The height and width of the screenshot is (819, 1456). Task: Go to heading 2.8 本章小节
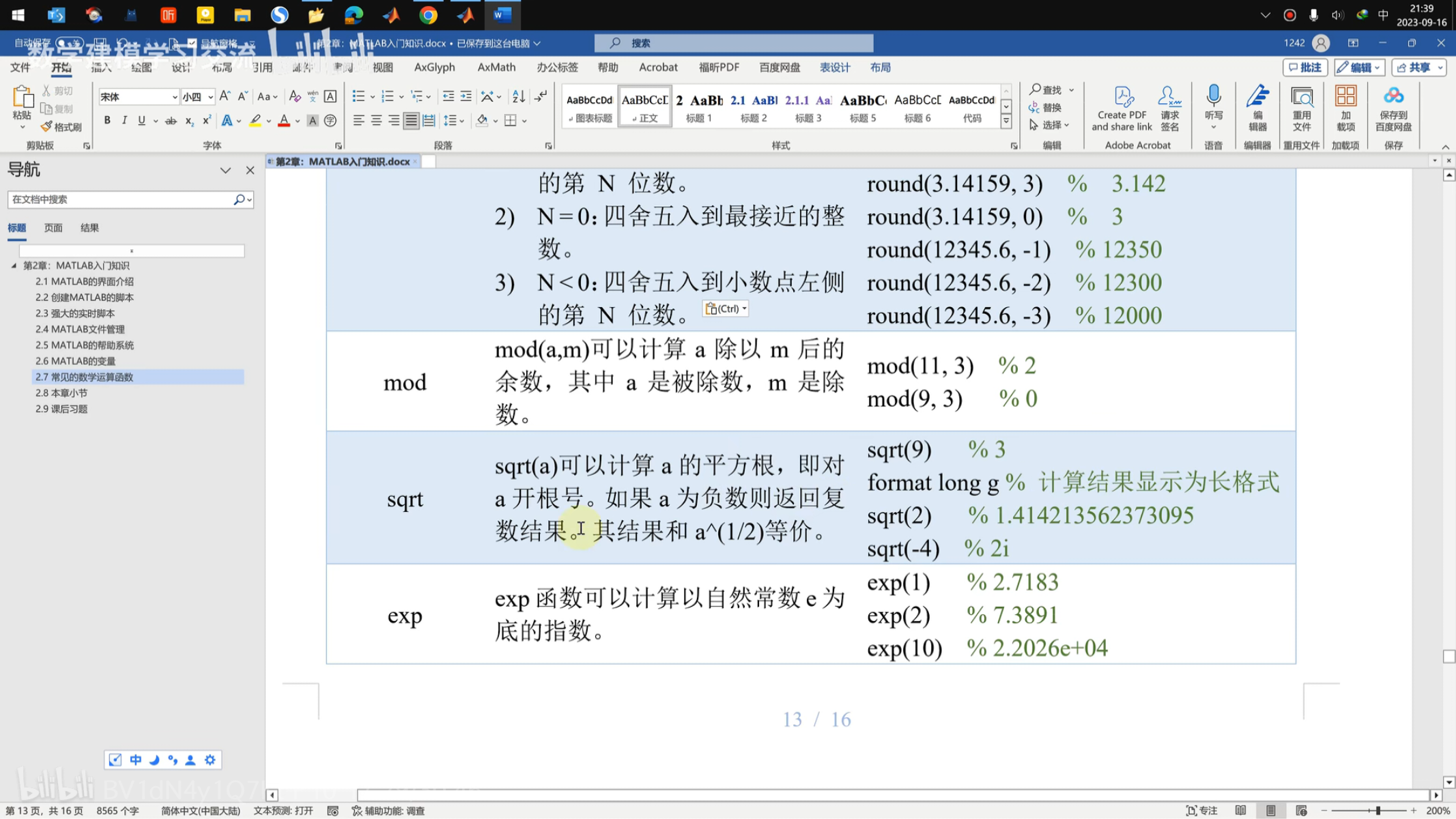pyautogui.click(x=61, y=393)
